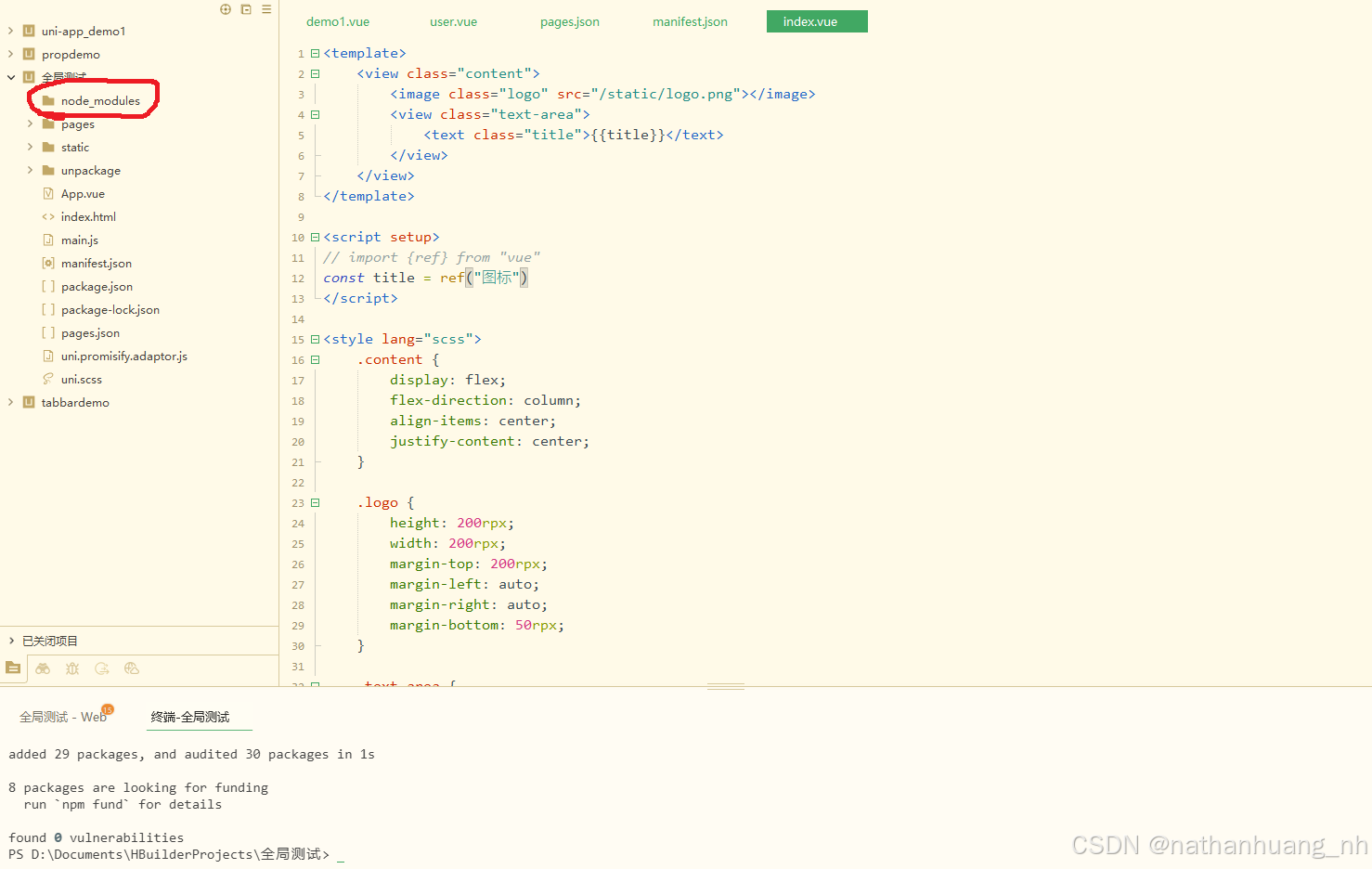Click the notification badge on 全局测试-Web console tab
1372x869 pixels.
click(x=108, y=707)
